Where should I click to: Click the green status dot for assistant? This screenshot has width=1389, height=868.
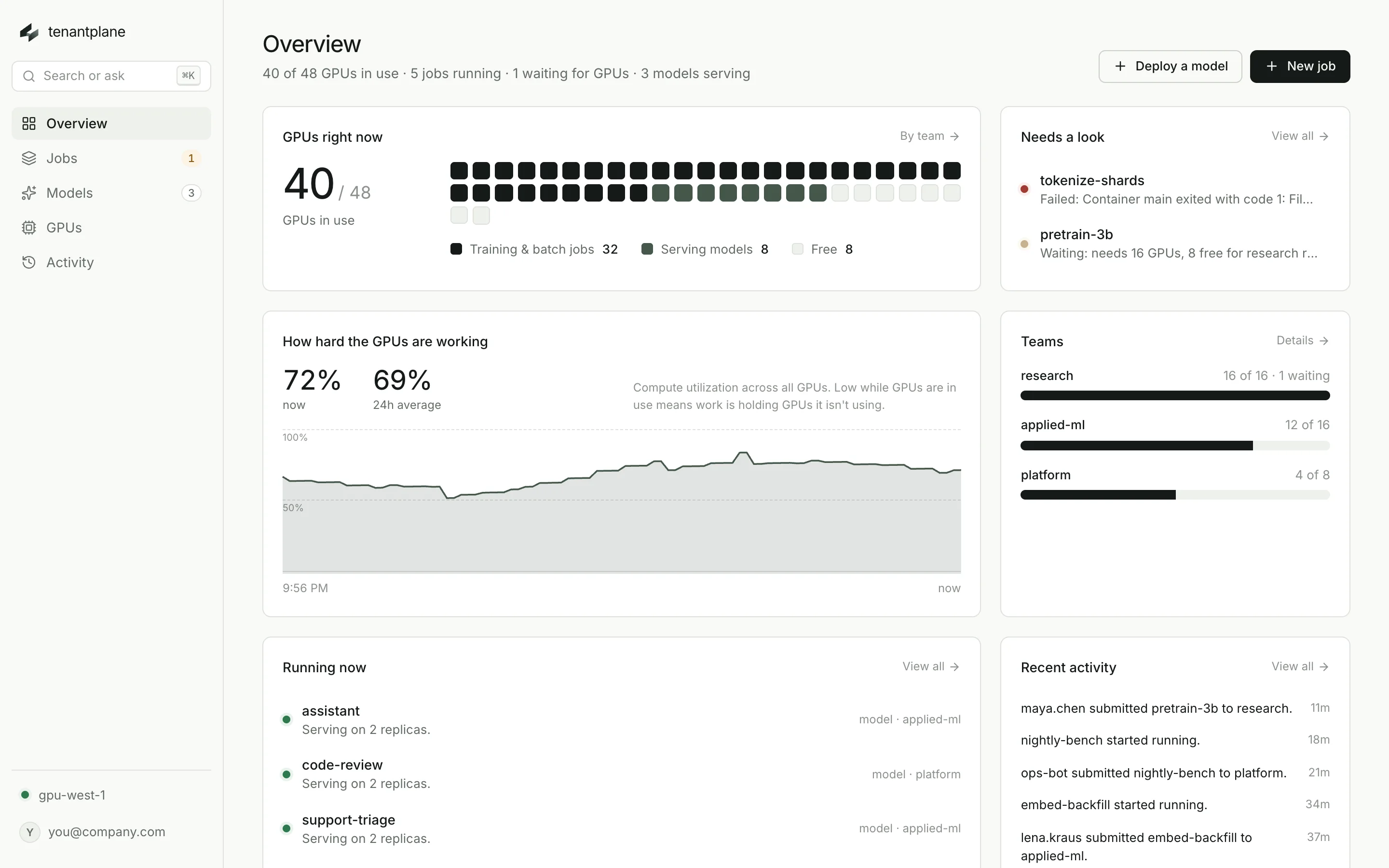tap(286, 719)
